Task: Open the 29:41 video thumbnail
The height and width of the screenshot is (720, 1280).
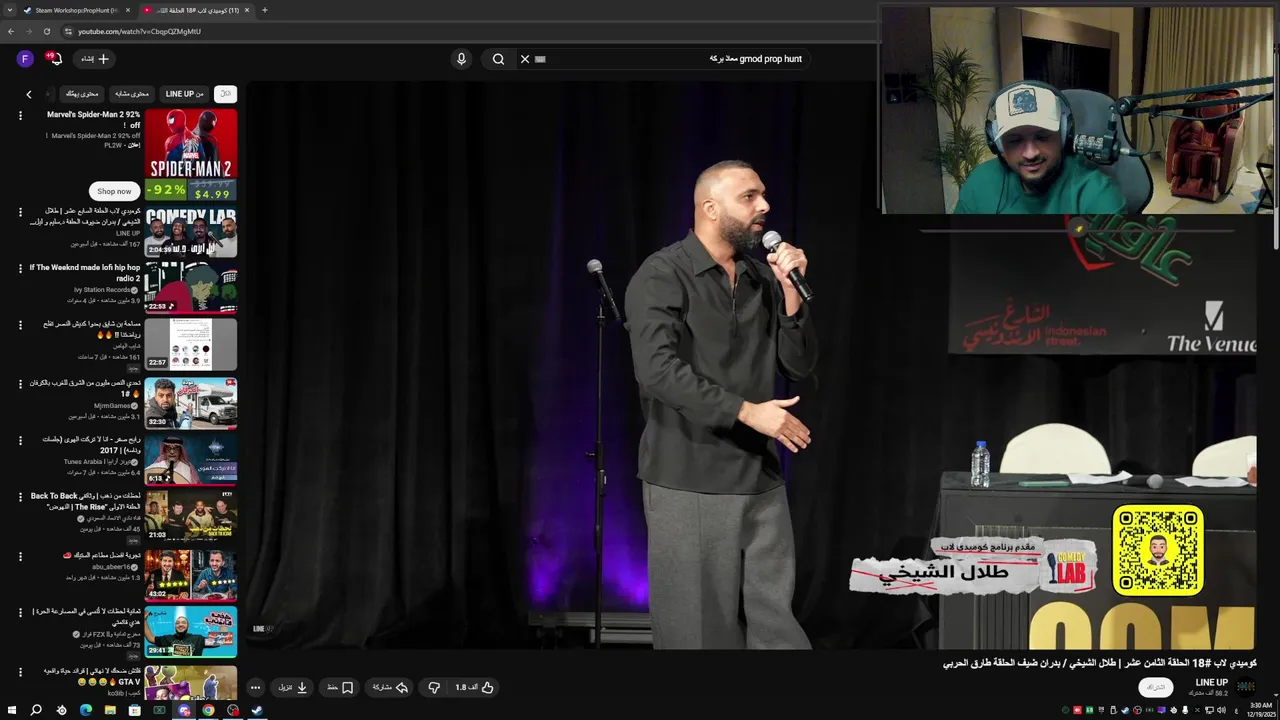Action: (191, 632)
